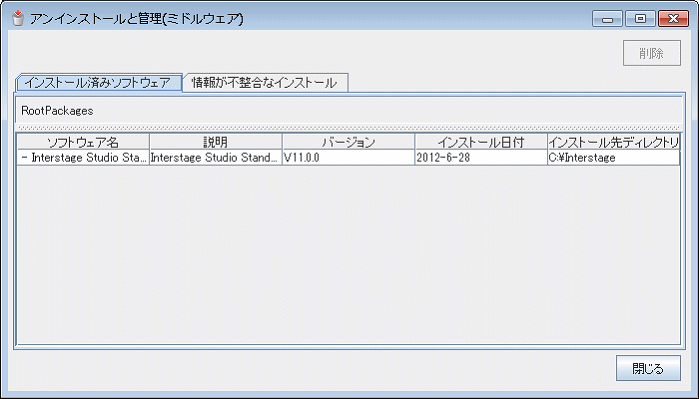Viewport: 699px width, 399px height.
Task: Switch to インストール済みソフトウェア tab
Action: [x=99, y=83]
